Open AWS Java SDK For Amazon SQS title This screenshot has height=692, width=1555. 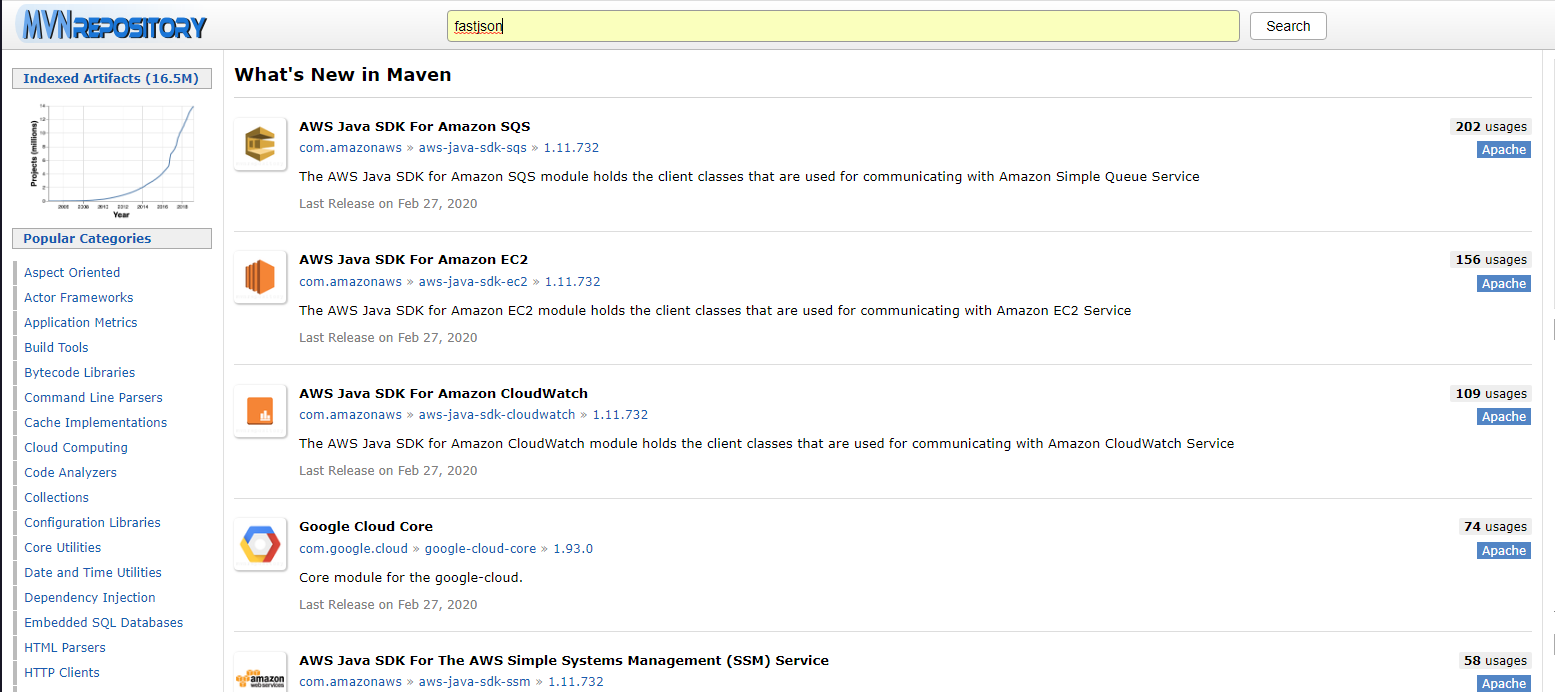[x=415, y=126]
